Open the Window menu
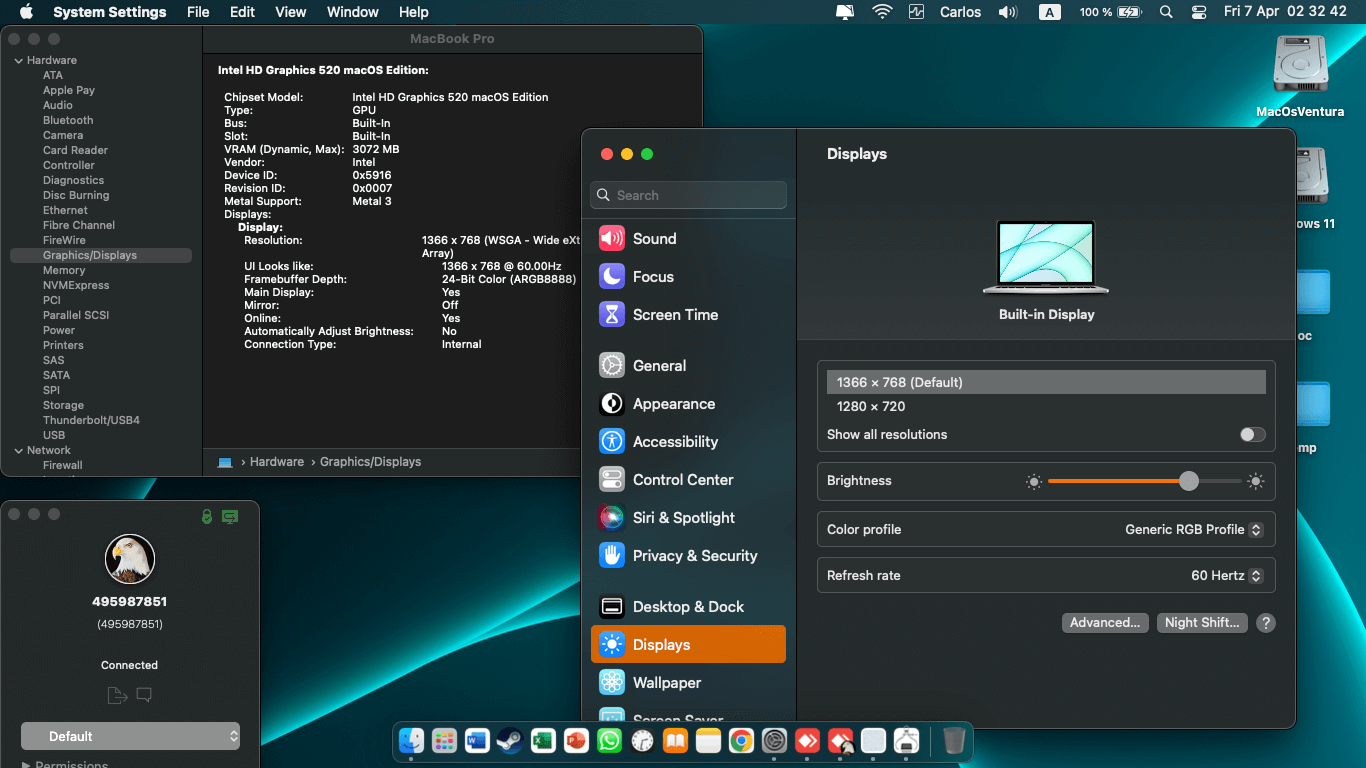This screenshot has width=1366, height=768. pos(353,12)
